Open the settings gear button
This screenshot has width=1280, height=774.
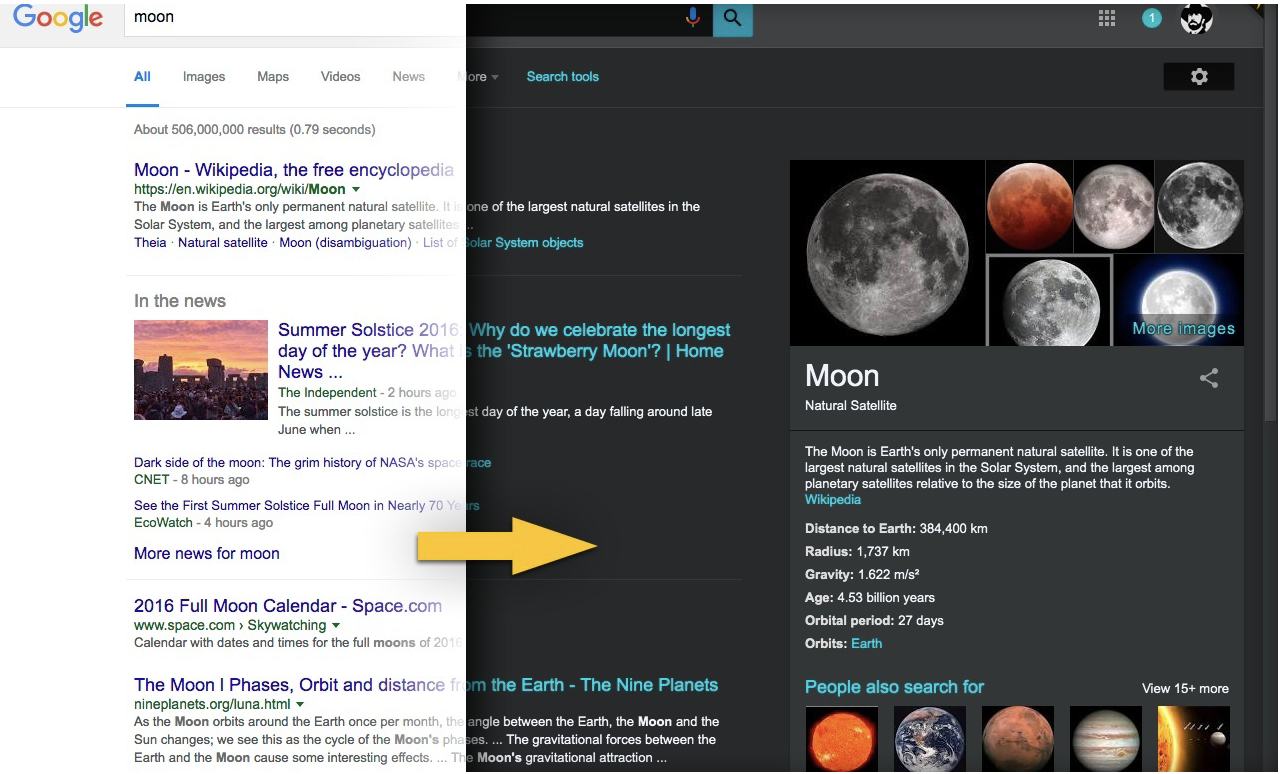pos(1199,77)
